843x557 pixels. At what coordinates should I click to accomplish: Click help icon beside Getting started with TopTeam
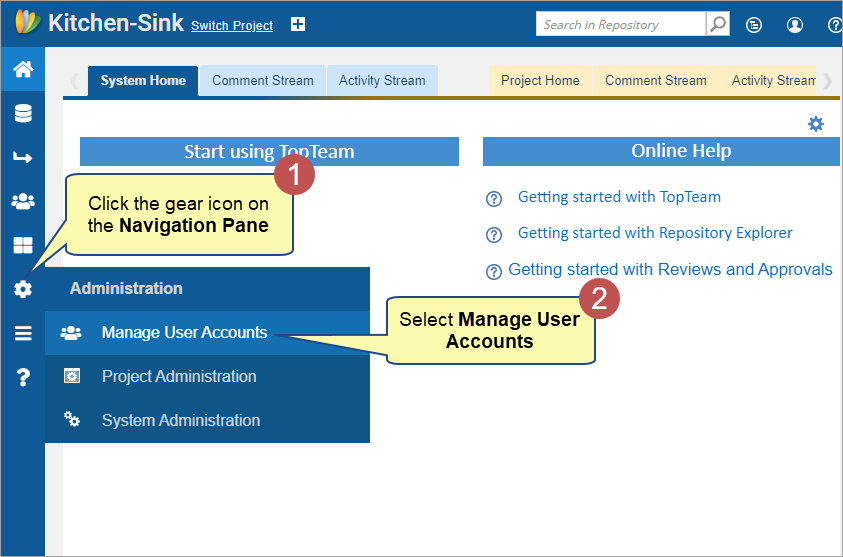494,199
